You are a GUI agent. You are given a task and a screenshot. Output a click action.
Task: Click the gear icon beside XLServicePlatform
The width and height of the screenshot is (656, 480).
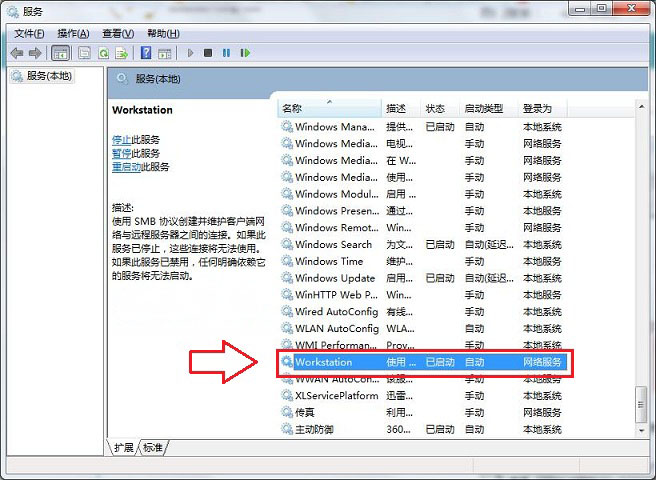pyautogui.click(x=287, y=395)
